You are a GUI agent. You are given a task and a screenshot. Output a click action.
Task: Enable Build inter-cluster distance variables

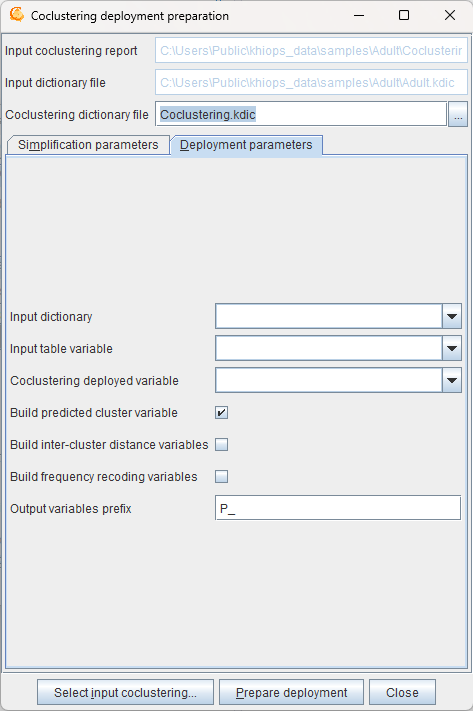(x=221, y=444)
